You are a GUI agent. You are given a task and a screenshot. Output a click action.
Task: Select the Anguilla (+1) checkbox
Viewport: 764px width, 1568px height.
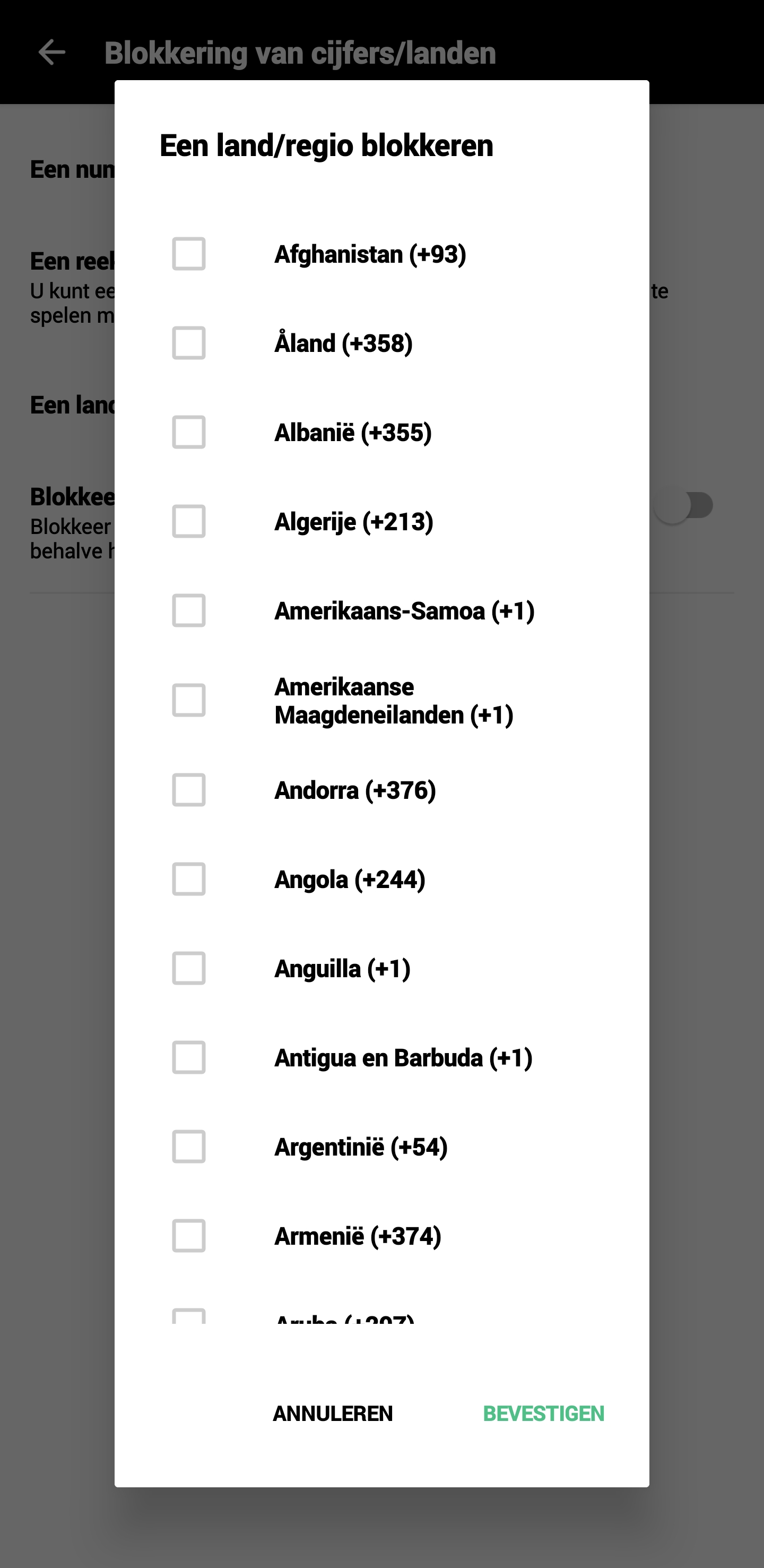(x=188, y=968)
